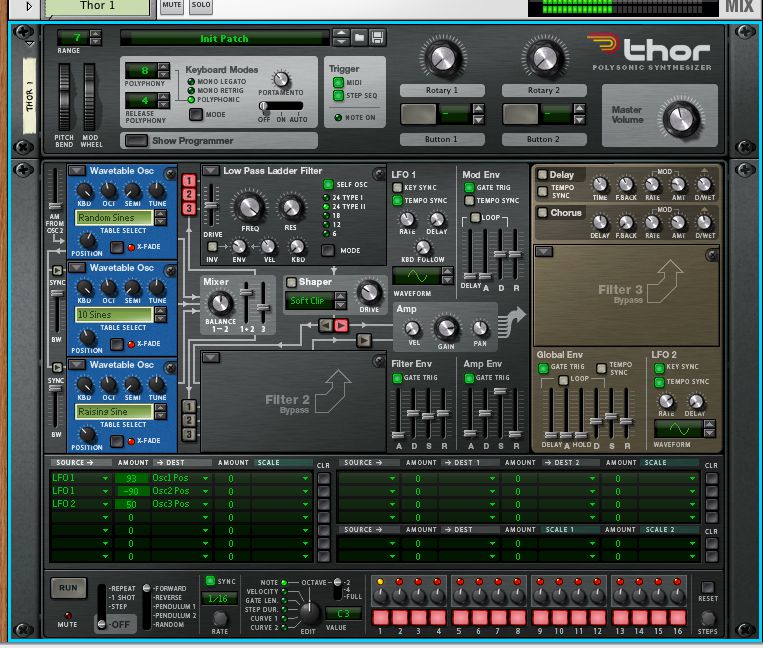Open the Filter 2 type selector arrow

pos(211,358)
